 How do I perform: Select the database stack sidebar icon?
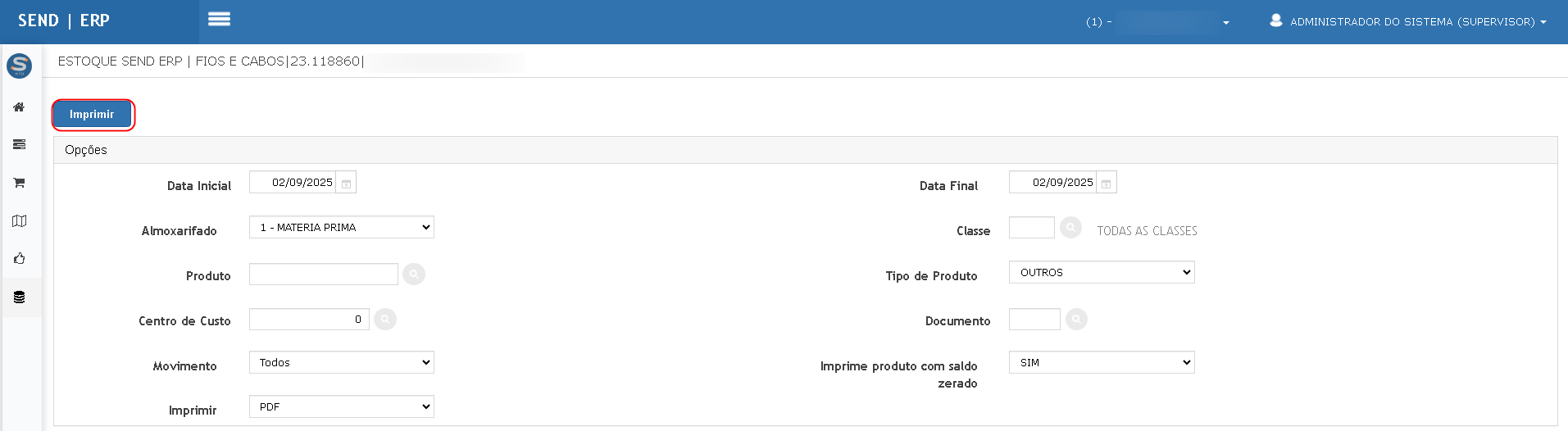pos(19,297)
